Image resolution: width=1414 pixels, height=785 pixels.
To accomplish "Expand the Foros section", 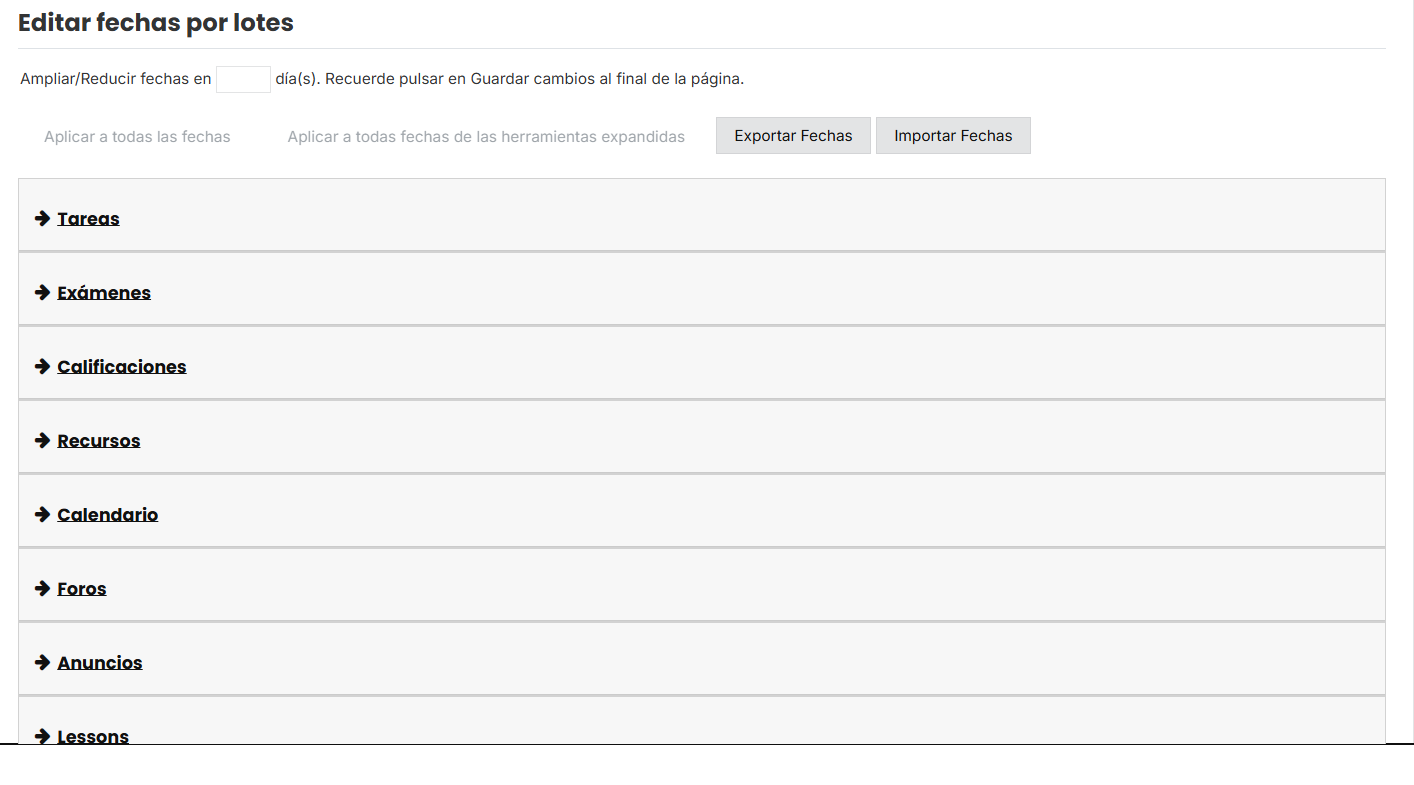I will (82, 589).
